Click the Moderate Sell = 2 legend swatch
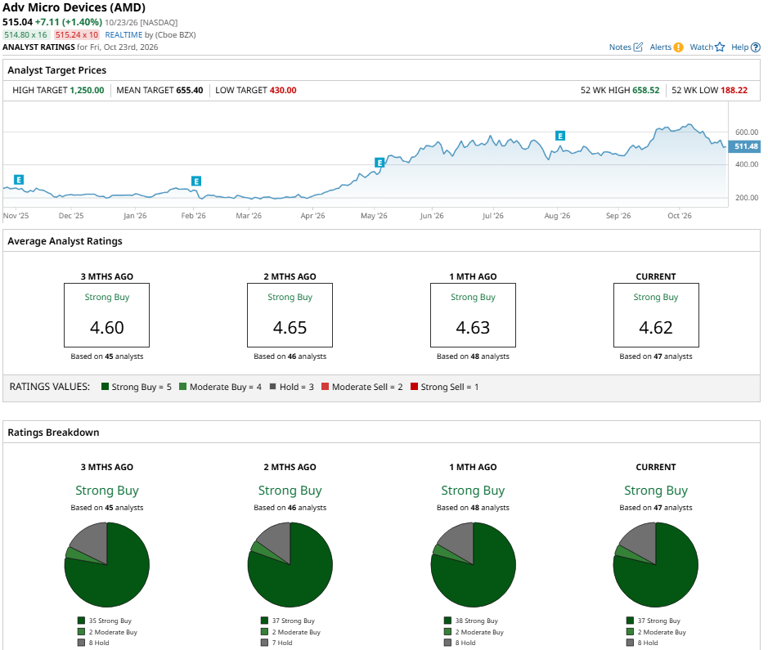768x650 pixels. pyautogui.click(x=325, y=386)
